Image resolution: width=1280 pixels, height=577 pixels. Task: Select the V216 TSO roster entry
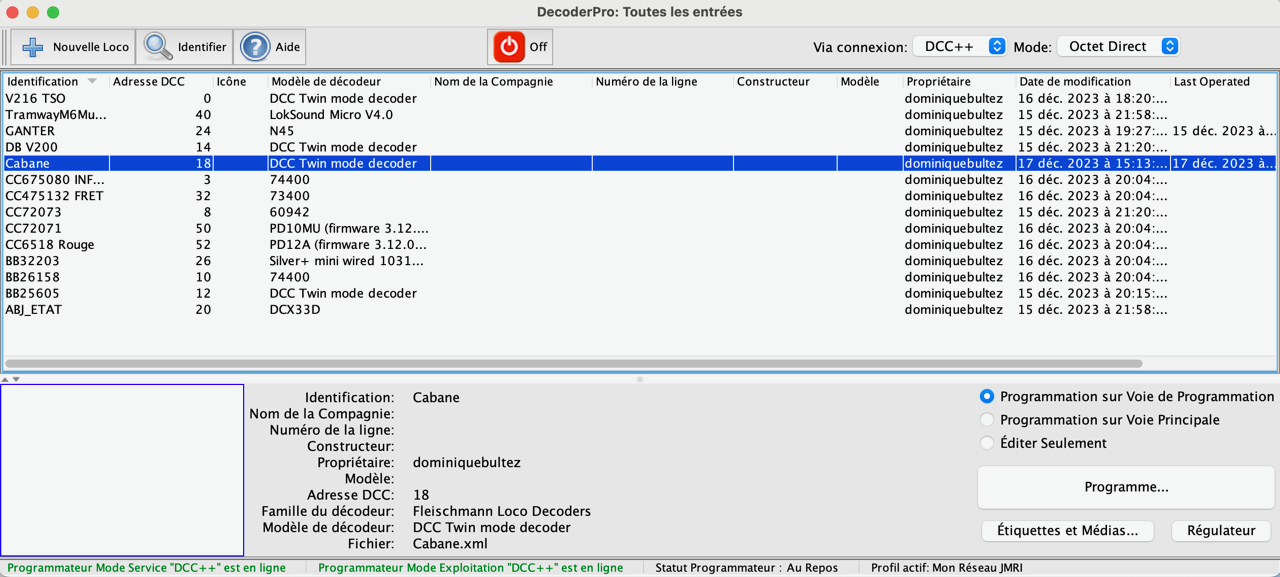[x=640, y=99]
